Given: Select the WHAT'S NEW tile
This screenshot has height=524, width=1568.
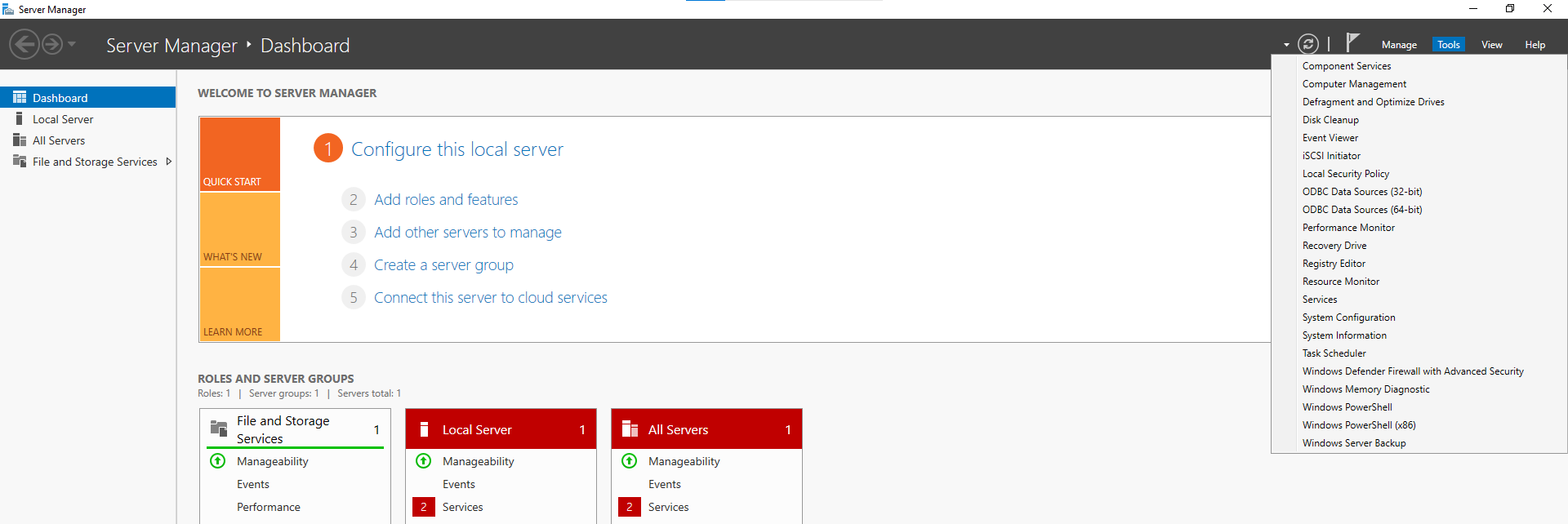Looking at the screenshot, I should click(x=240, y=229).
